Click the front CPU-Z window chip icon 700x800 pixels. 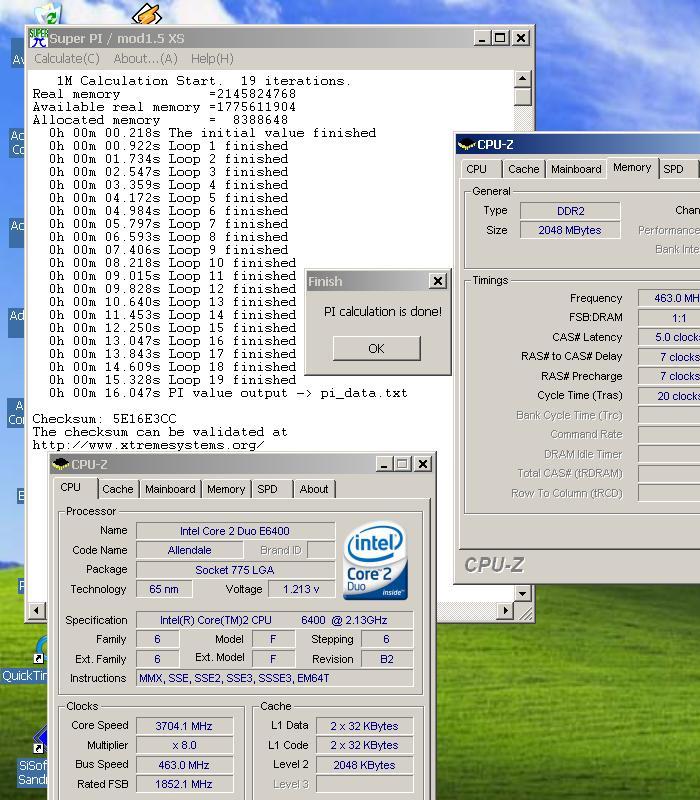click(61, 464)
